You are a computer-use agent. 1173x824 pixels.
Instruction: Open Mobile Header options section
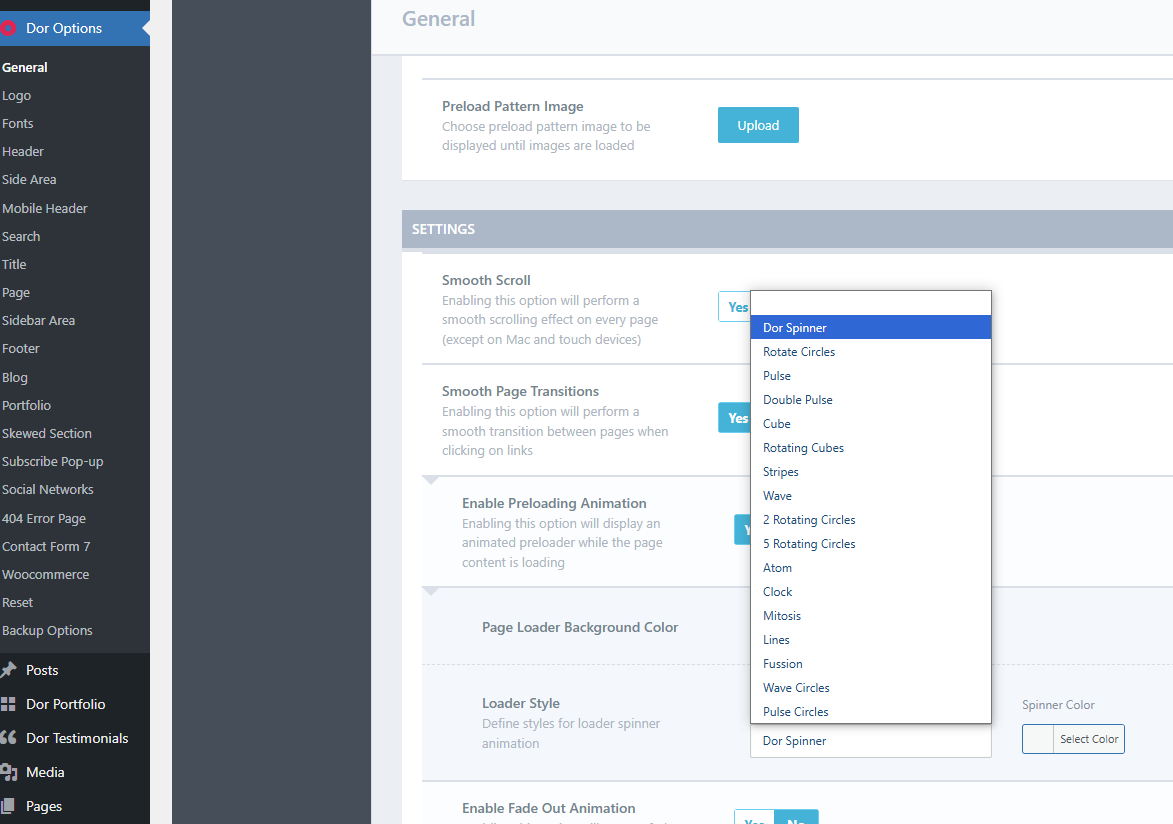tap(45, 208)
